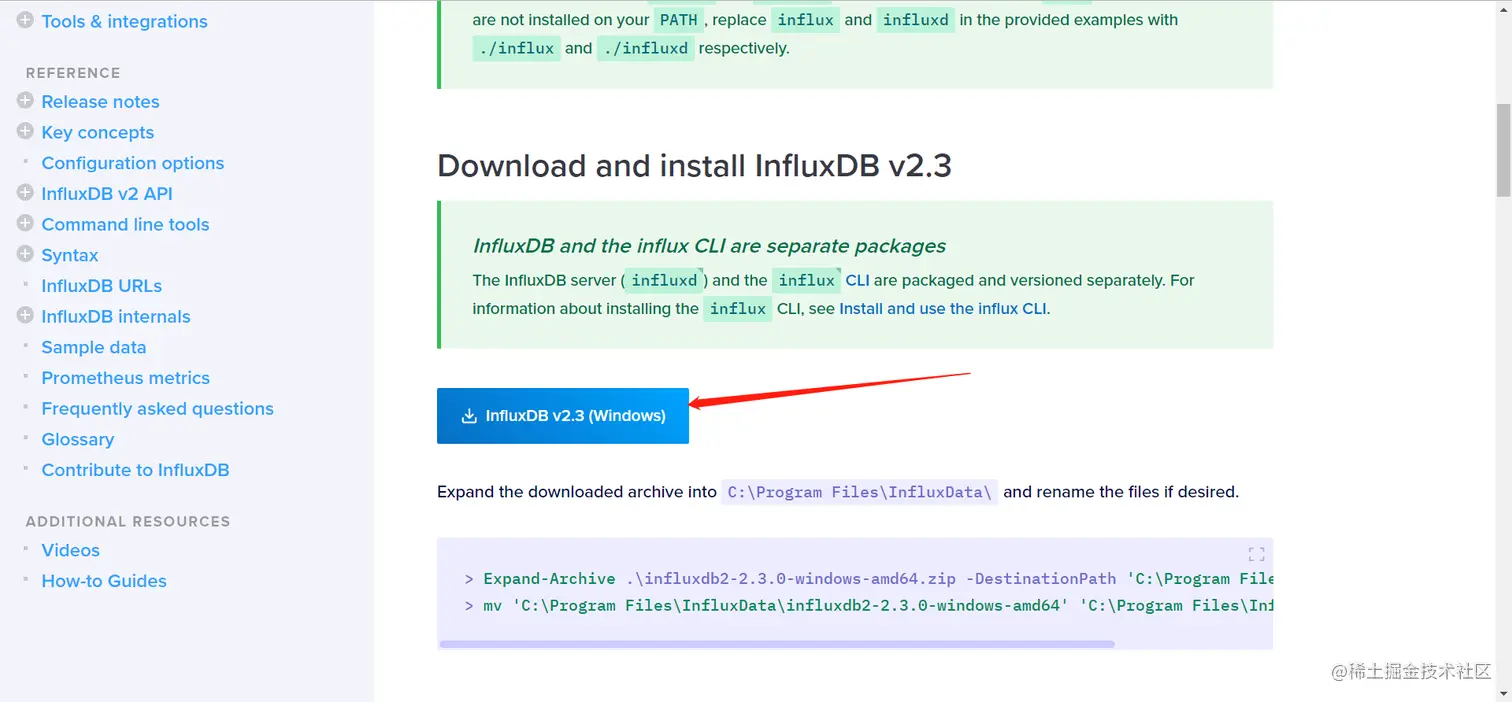
Task: Open the Syntax reference
Action: coord(69,256)
